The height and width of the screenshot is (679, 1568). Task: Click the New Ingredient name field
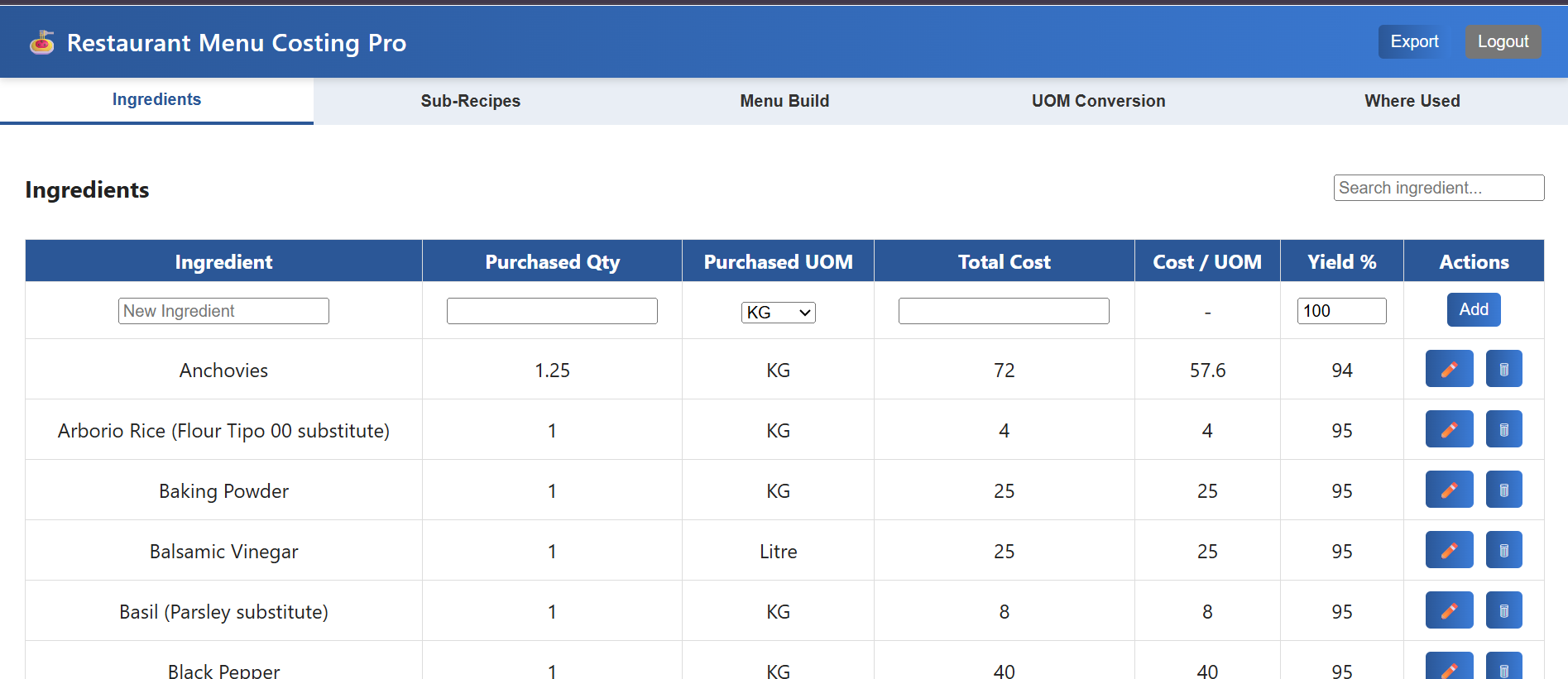point(223,311)
